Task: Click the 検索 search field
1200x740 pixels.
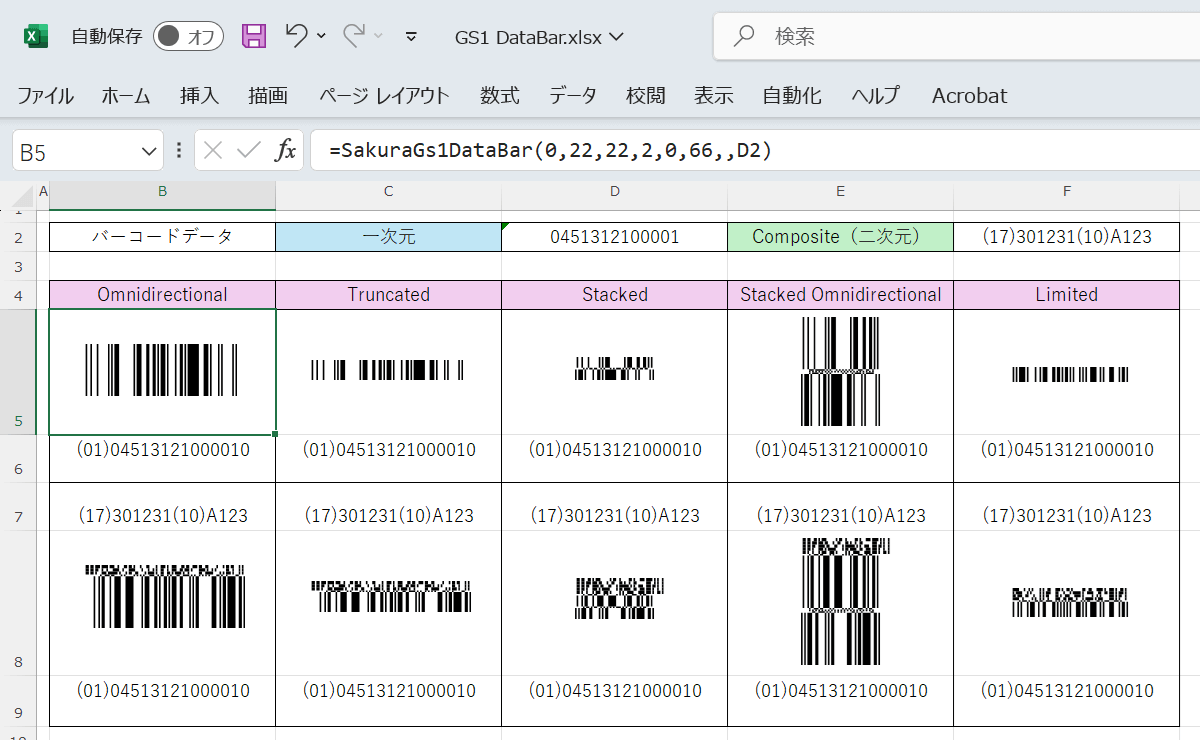Action: [x=850, y=35]
